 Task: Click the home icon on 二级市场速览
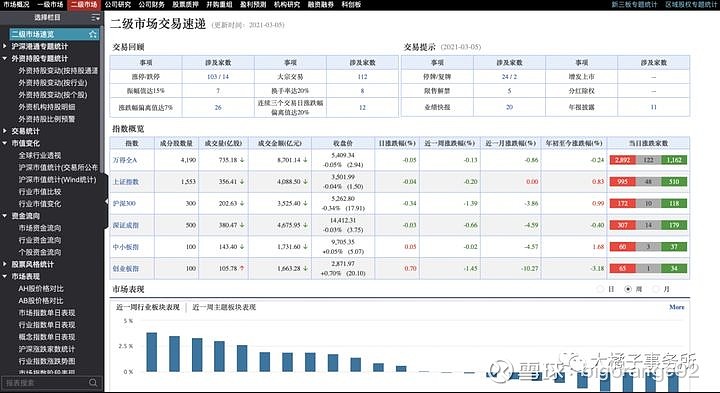[x=93, y=34]
